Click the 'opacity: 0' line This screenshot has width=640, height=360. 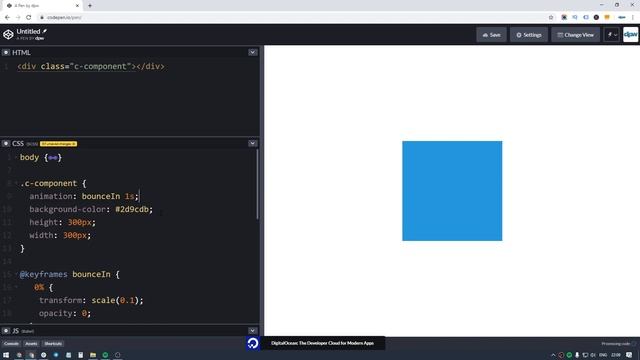(64, 313)
